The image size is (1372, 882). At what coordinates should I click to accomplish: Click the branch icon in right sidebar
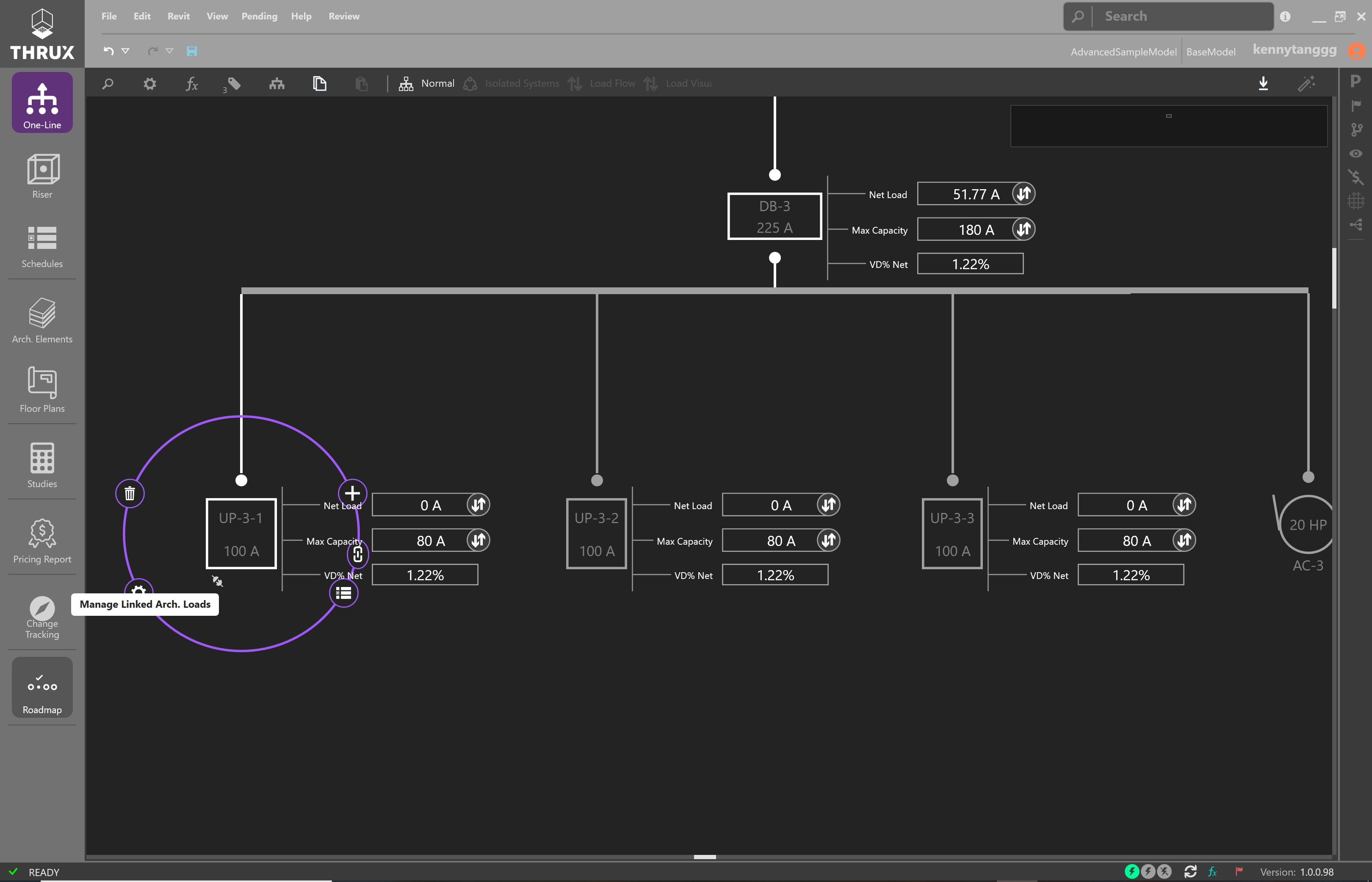pos(1355,130)
